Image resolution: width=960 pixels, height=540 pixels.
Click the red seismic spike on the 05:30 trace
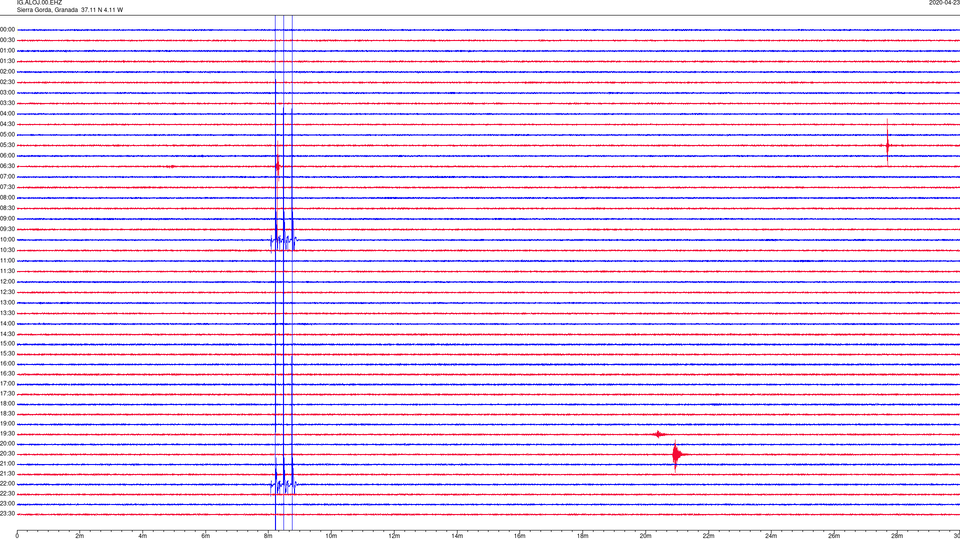point(887,145)
